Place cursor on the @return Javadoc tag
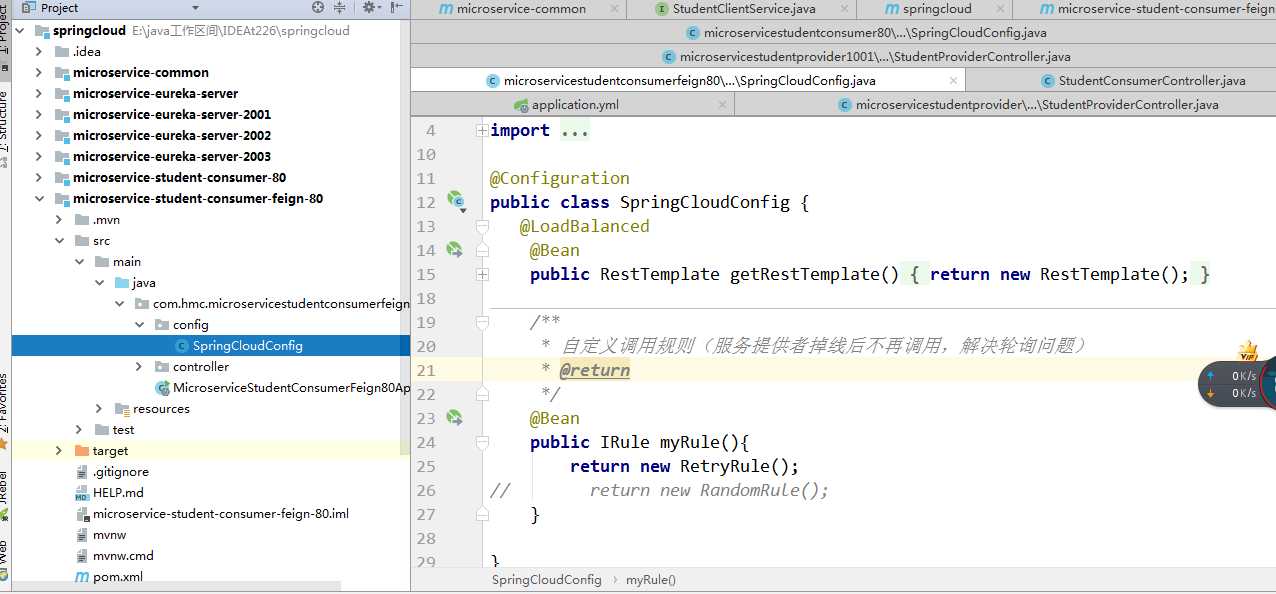 point(595,370)
